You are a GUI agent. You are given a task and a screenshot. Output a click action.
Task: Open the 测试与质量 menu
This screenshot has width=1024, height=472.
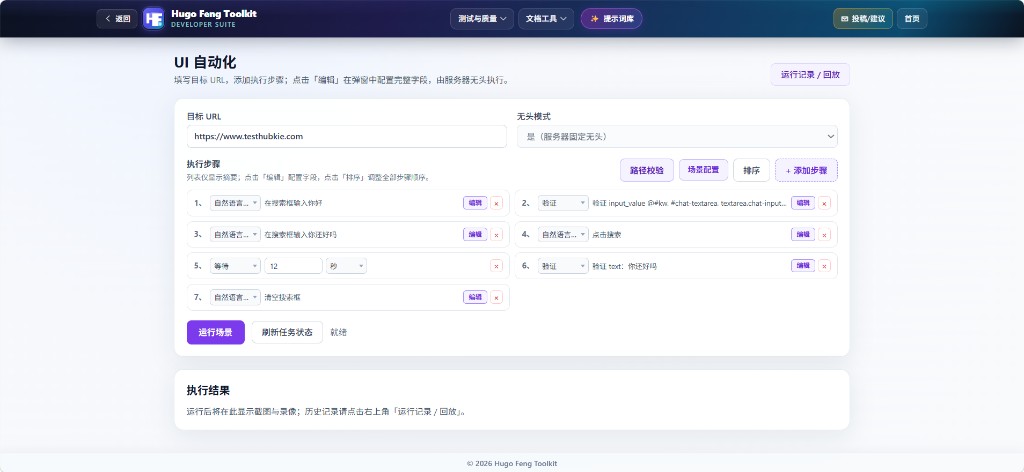pyautogui.click(x=482, y=19)
